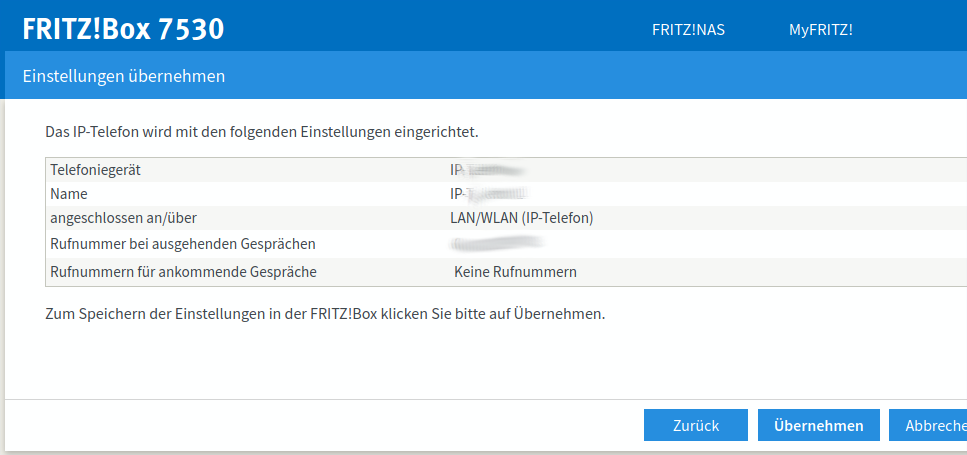Image resolution: width=967 pixels, height=455 pixels.
Task: Click the 'Keine Rufnummern' value
Action: tap(515, 272)
